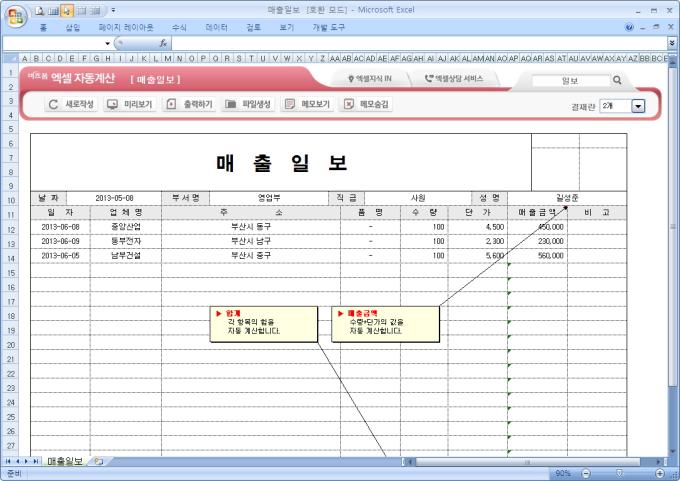Viewport: 680px width, 481px height.
Task: Open the Office button menu
Action: pyautogui.click(x=16, y=16)
